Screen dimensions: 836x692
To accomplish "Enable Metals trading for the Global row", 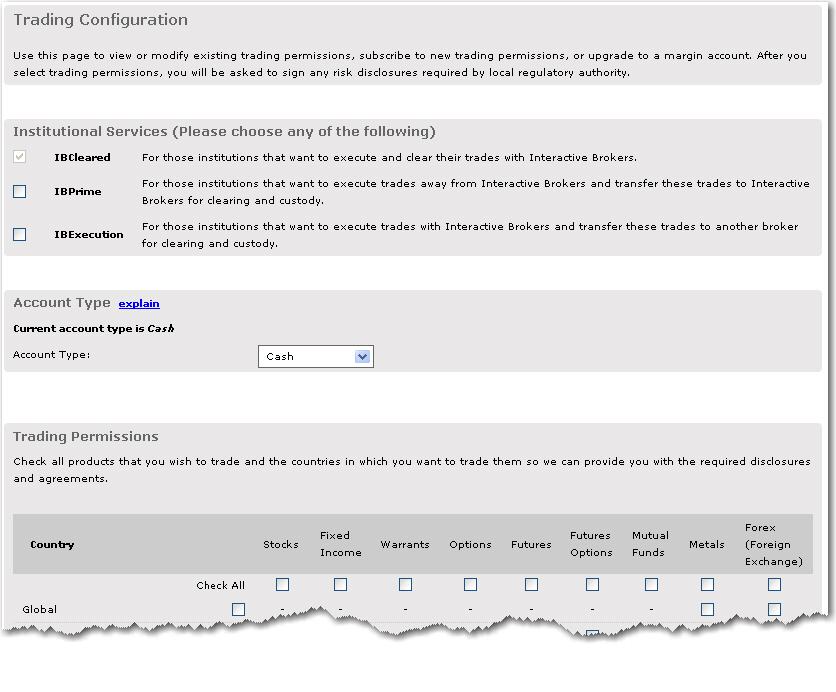I will 707,609.
